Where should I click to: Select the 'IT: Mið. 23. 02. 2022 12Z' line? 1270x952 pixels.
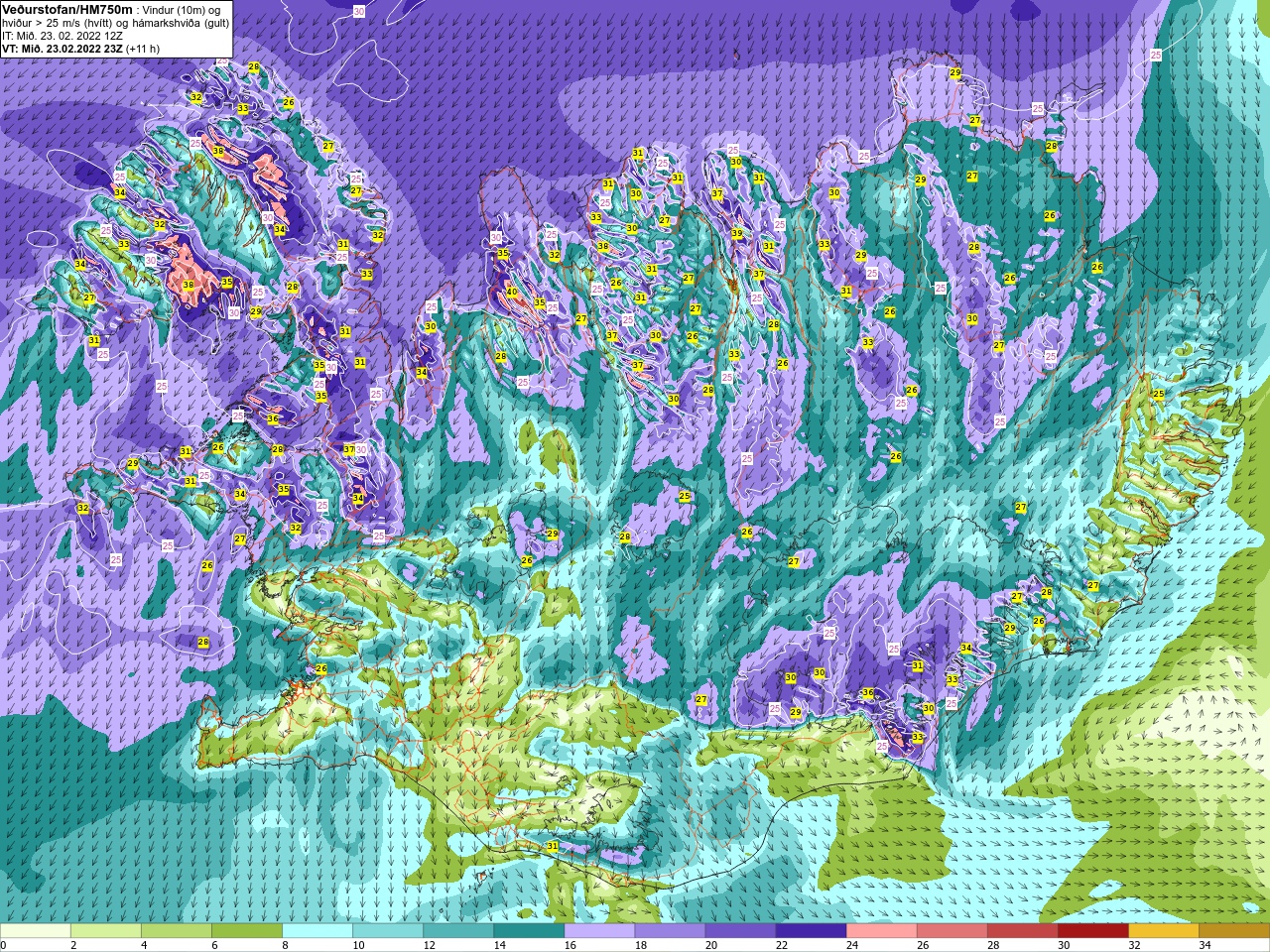click(63, 35)
